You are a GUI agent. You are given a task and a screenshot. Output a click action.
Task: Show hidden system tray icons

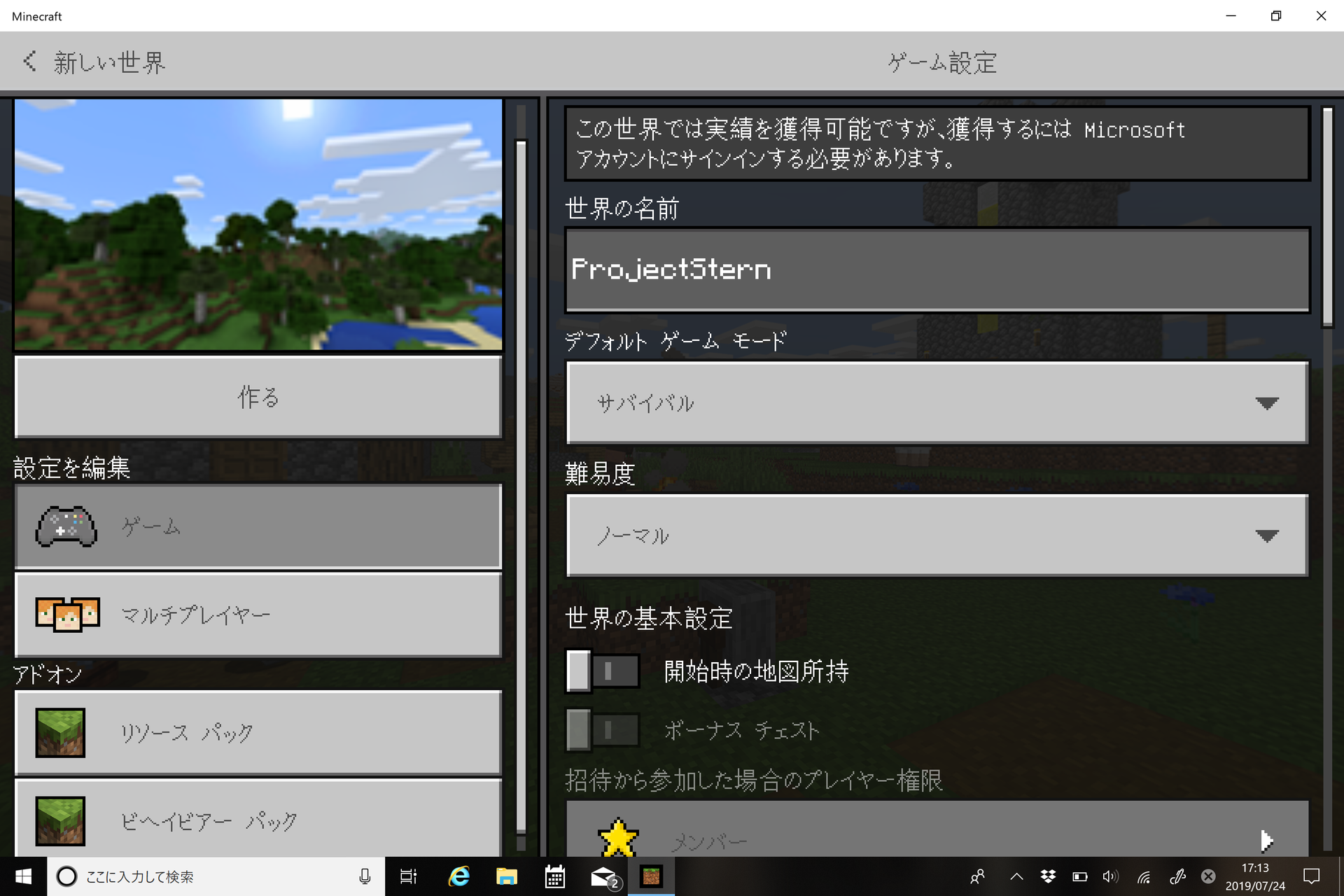click(1016, 876)
